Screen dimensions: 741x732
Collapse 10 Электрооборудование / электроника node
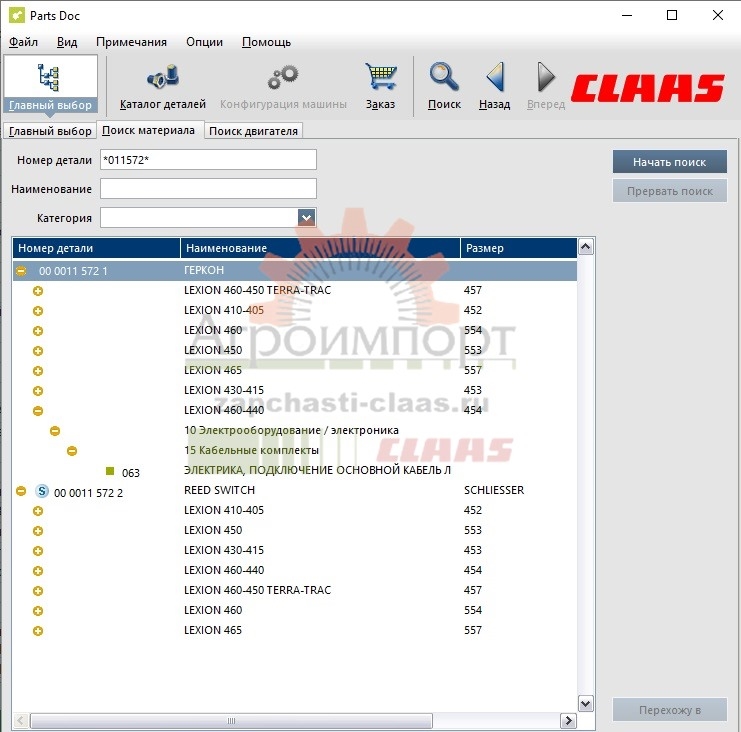[x=55, y=431]
